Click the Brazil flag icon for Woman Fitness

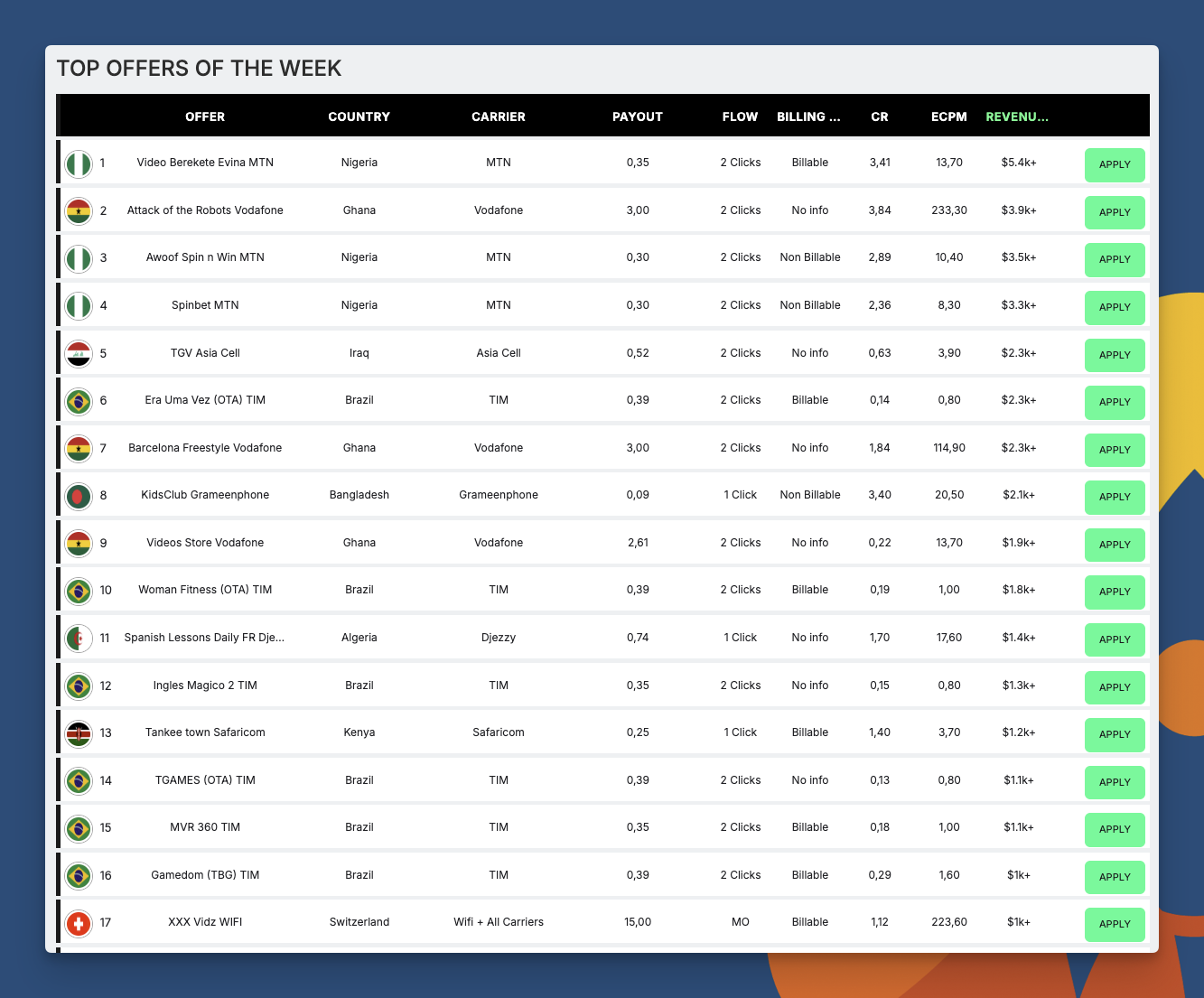coord(79,591)
